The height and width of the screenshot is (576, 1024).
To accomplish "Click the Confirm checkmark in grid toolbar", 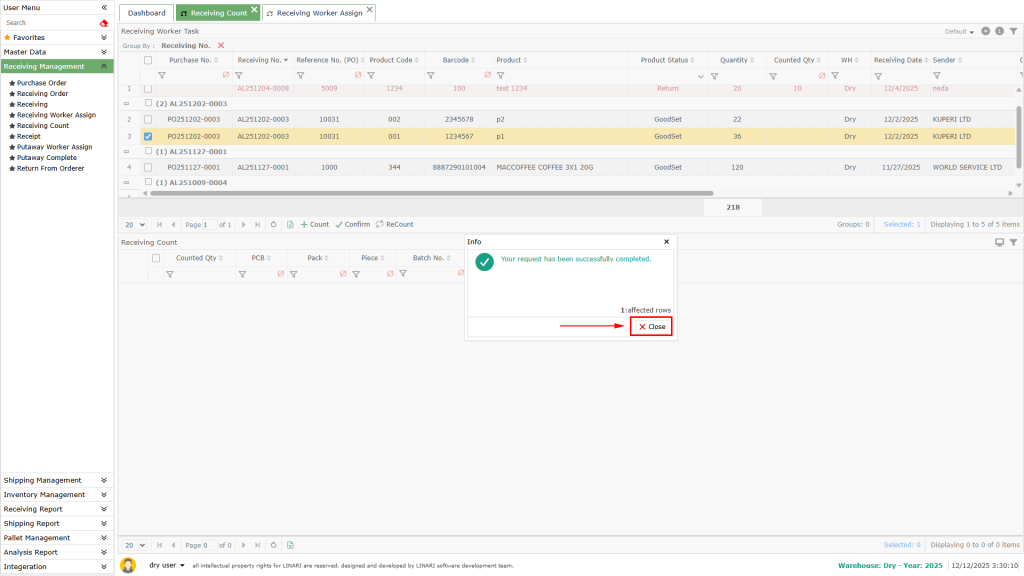I will point(352,224).
